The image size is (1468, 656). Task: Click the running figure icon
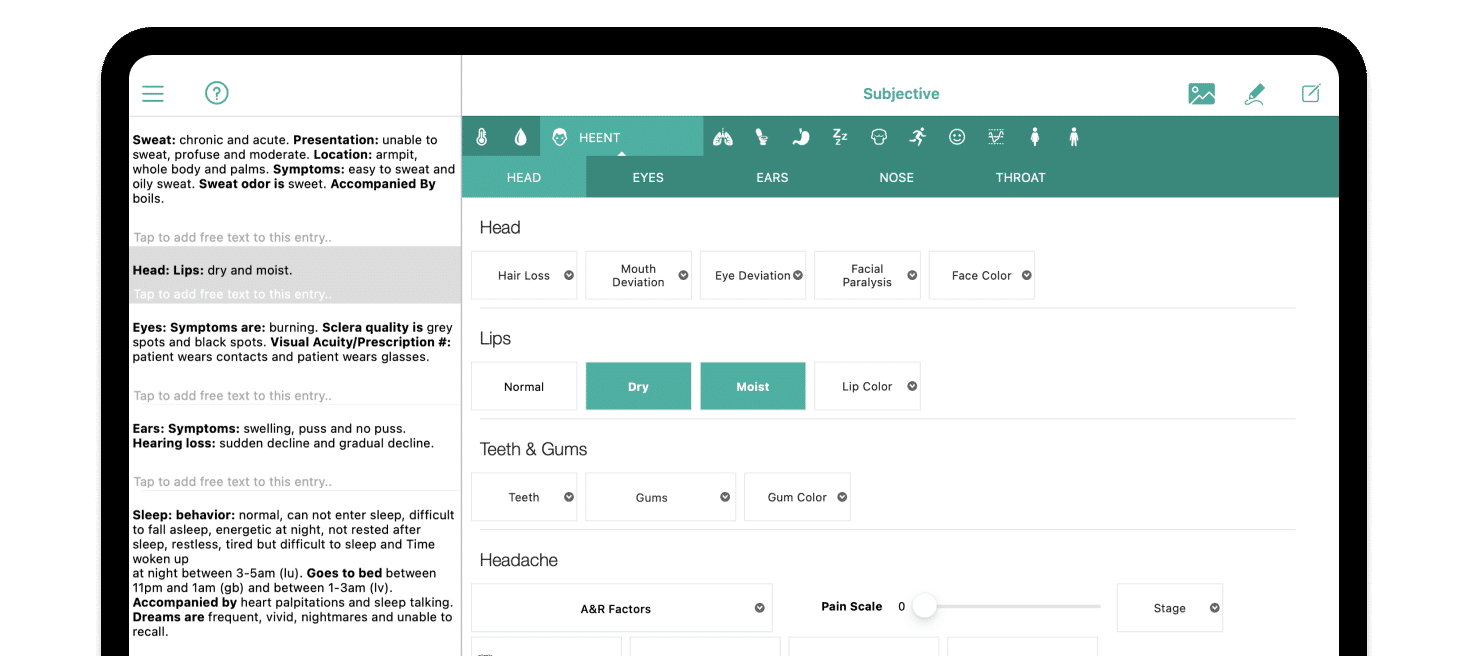(x=917, y=137)
